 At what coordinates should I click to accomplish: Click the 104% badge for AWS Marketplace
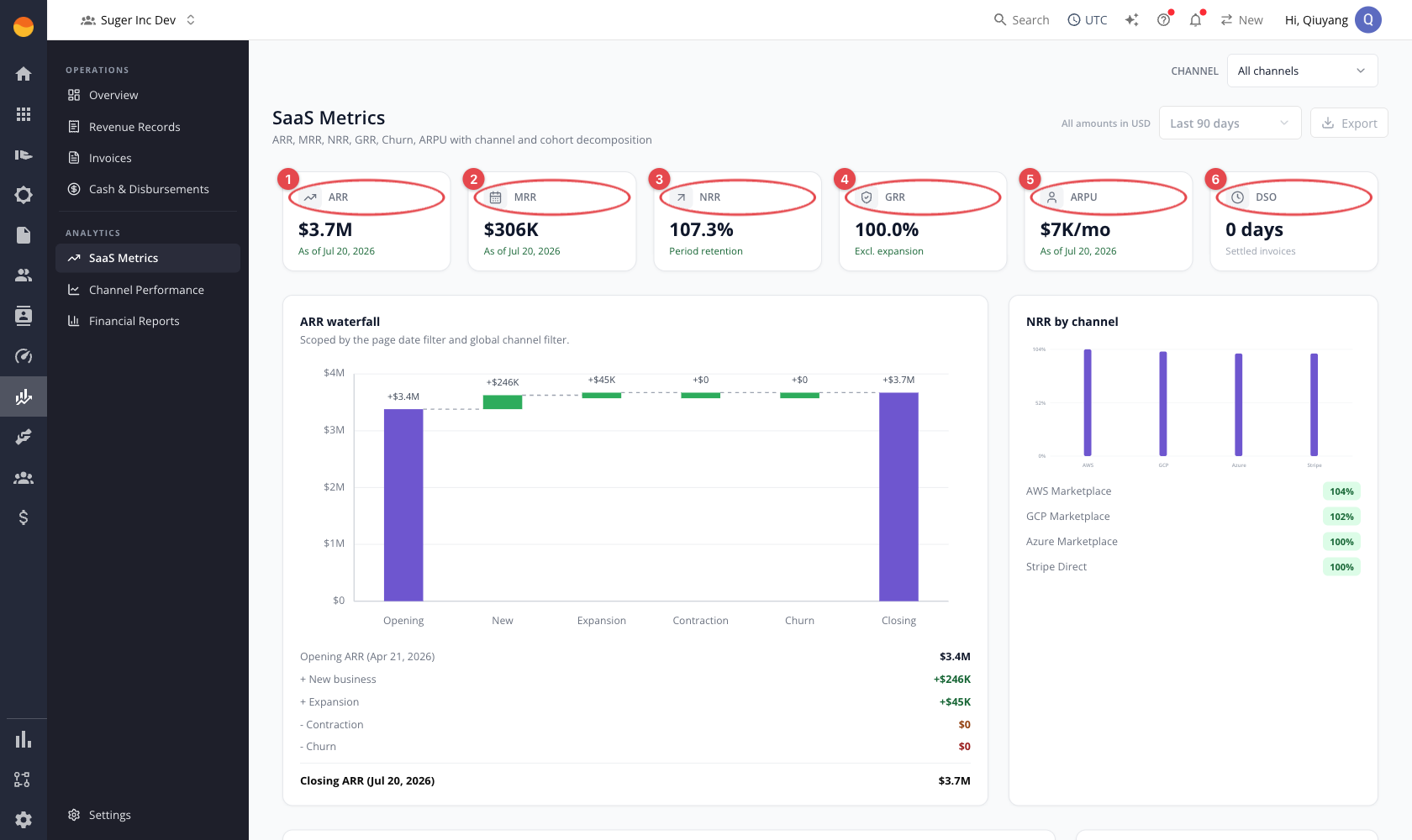(x=1341, y=491)
